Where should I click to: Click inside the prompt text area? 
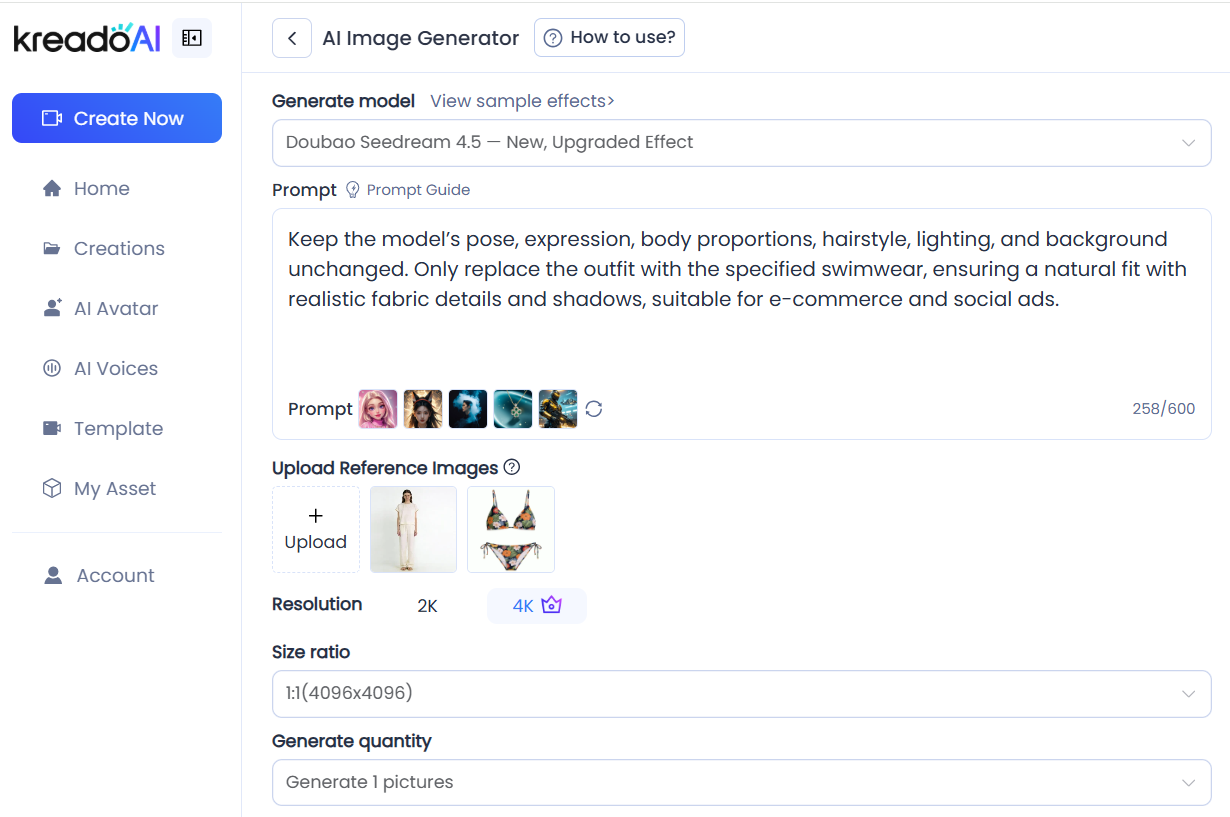click(x=740, y=330)
